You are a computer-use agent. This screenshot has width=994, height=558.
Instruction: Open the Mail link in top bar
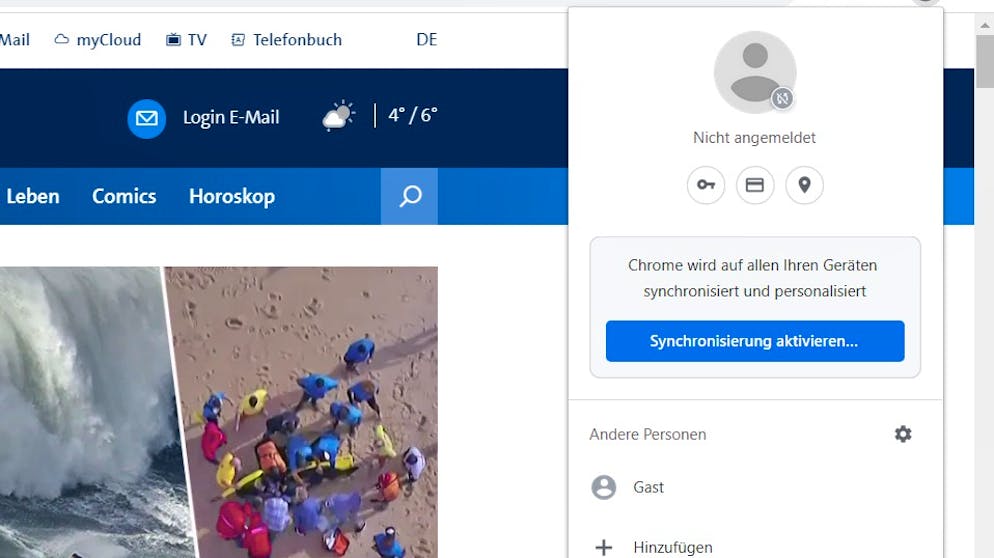(15, 40)
